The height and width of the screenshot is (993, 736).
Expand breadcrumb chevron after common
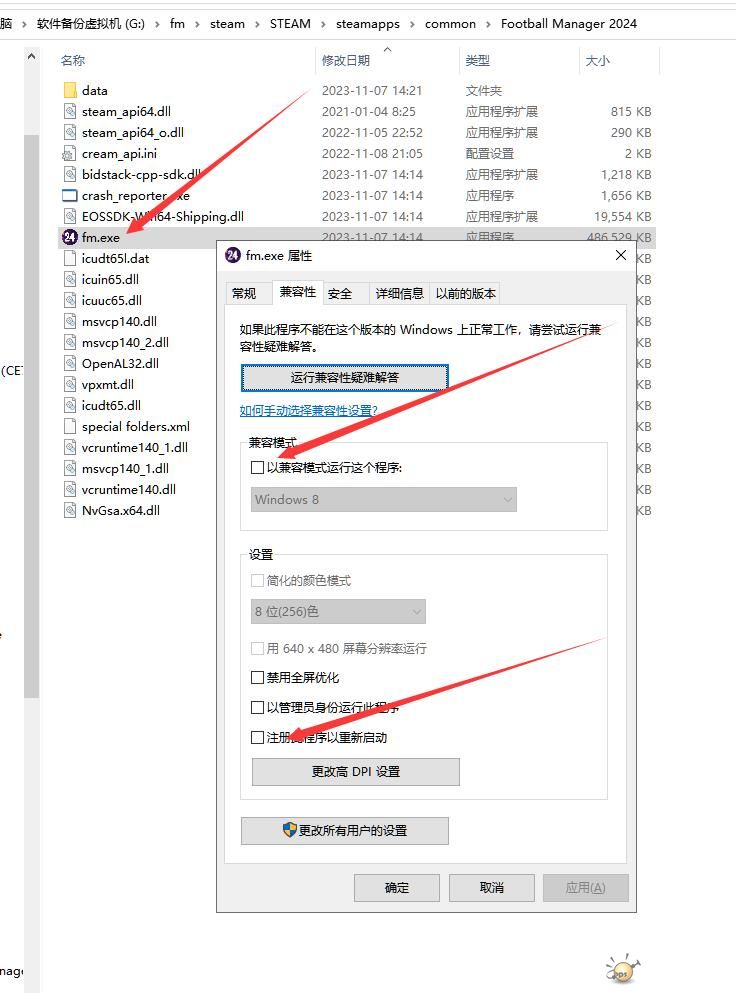click(488, 24)
